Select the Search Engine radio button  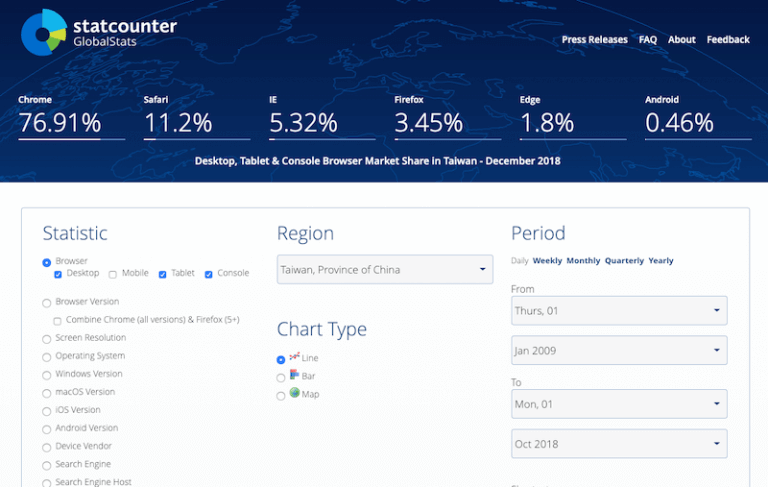tap(47, 466)
